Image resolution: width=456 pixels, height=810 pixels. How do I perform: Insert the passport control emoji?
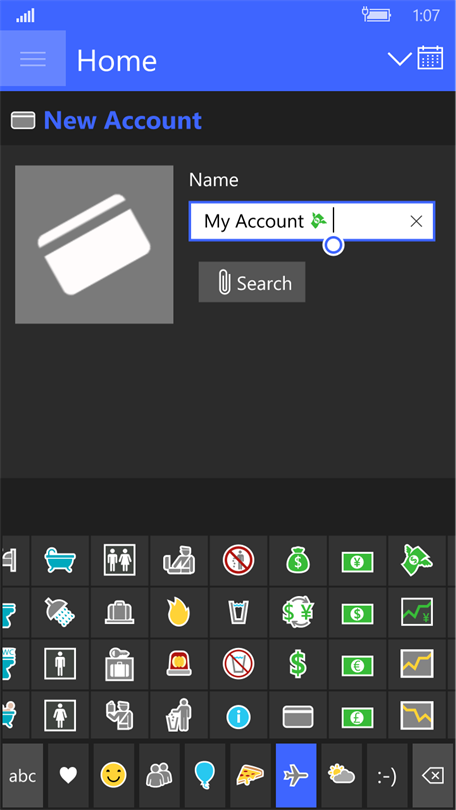(120, 716)
